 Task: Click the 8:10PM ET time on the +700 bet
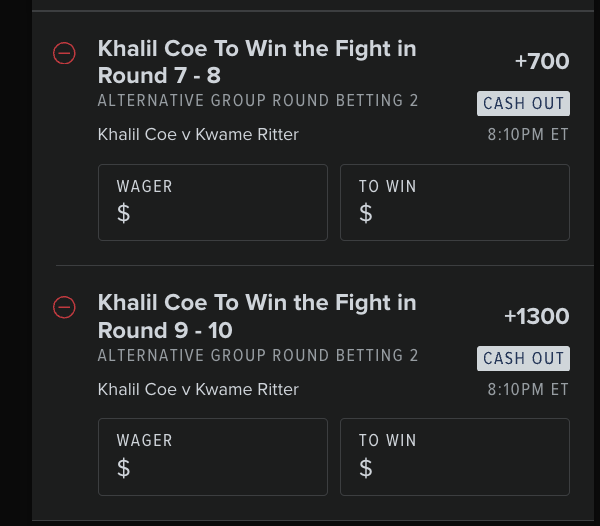(528, 135)
